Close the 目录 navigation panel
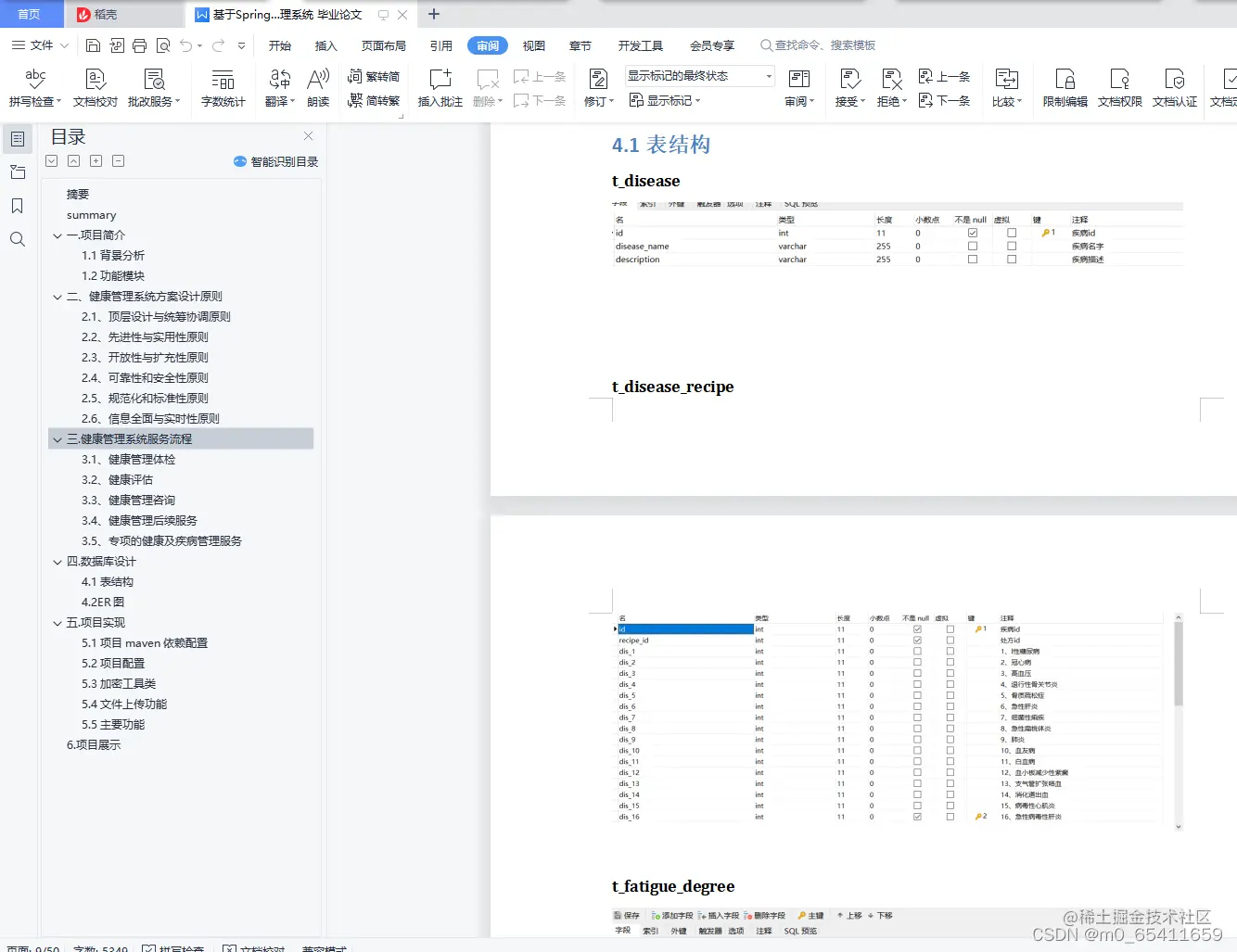 click(308, 136)
